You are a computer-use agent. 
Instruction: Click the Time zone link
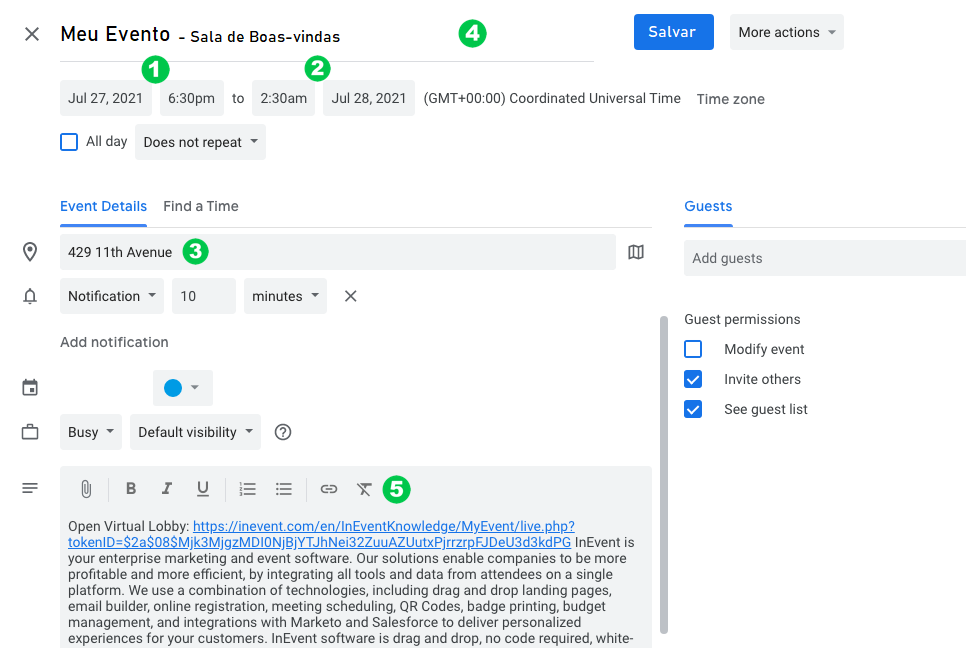point(731,99)
